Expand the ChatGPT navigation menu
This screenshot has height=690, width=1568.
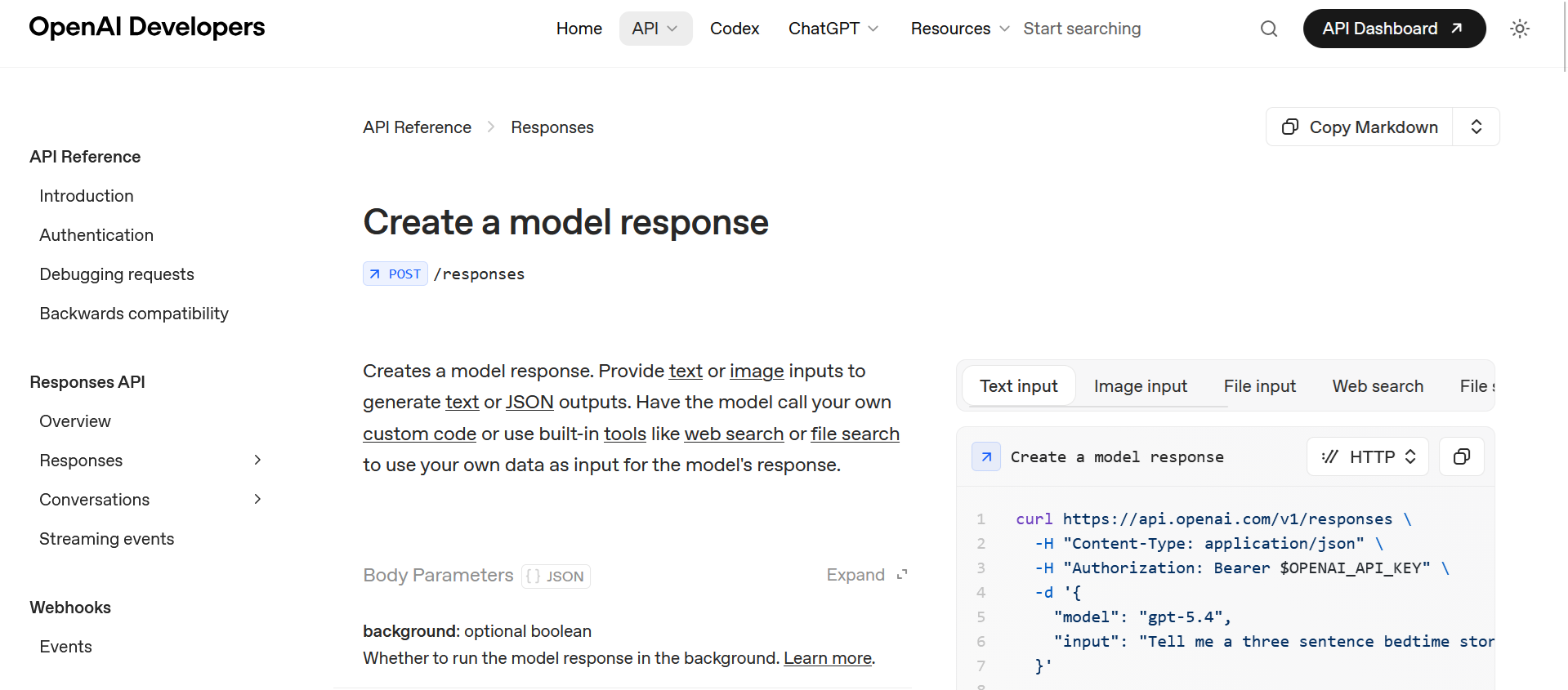(833, 29)
